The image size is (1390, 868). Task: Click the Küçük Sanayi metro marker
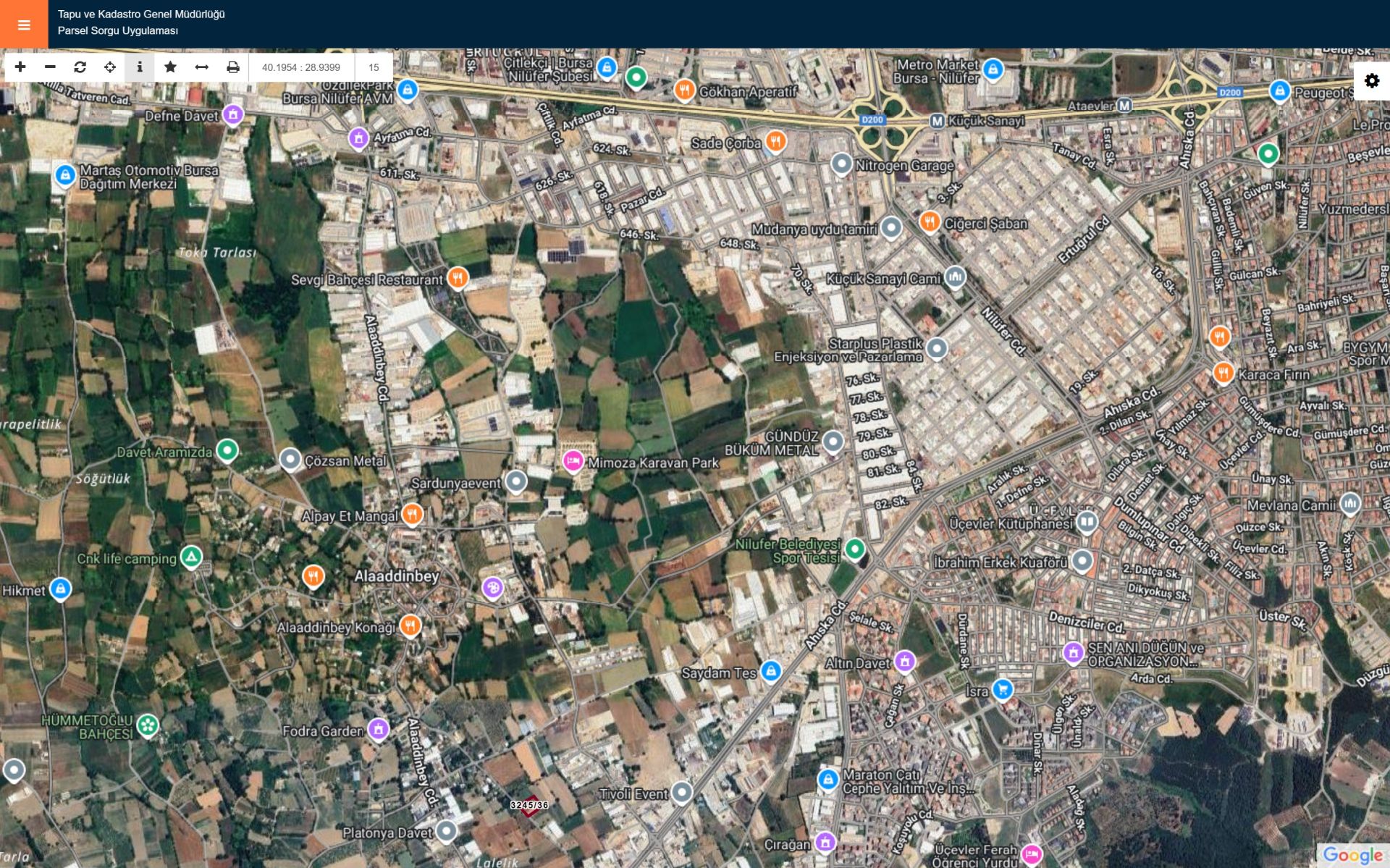pos(938,121)
